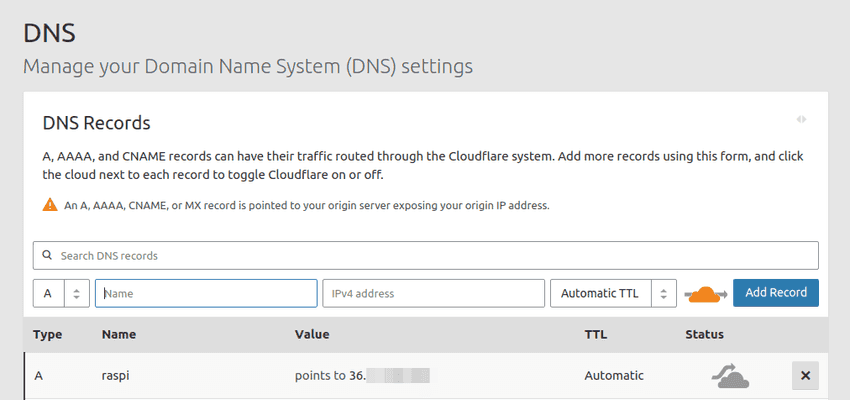Click into the Name input field

click(x=206, y=293)
